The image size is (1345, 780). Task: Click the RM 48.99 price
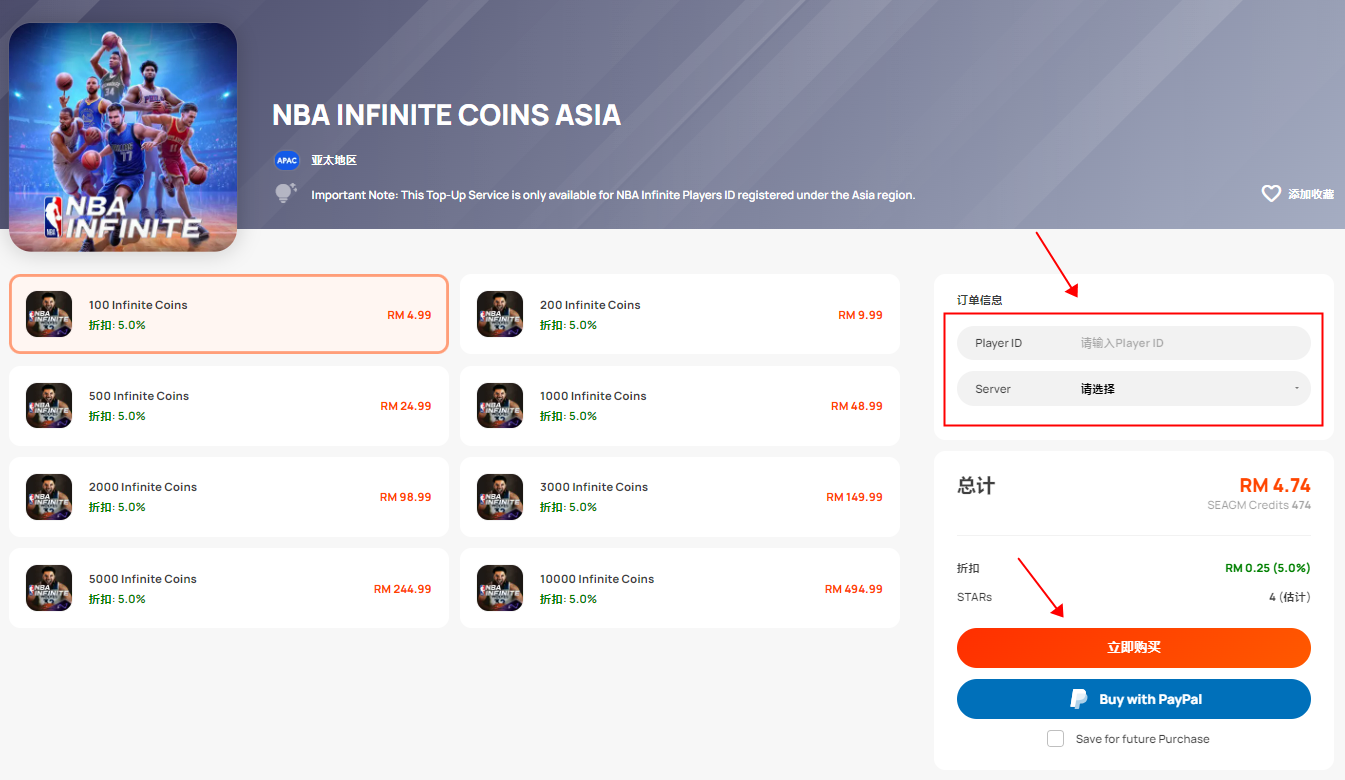[x=857, y=406]
